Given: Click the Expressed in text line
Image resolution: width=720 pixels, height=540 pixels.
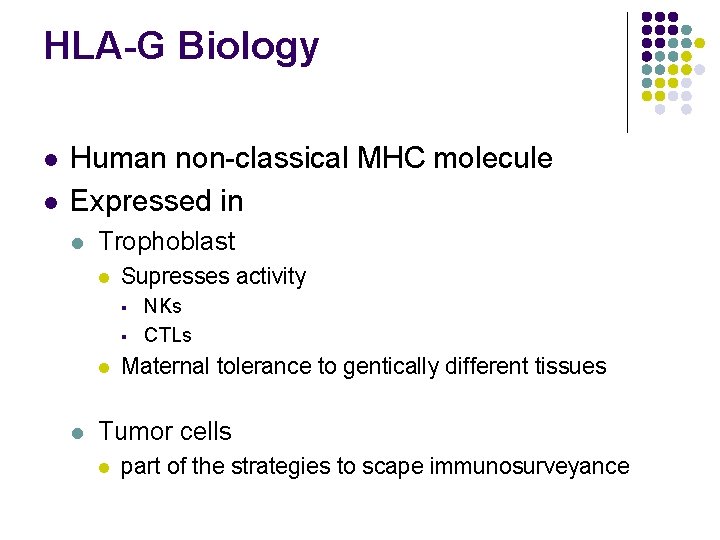Looking at the screenshot, I should [157, 201].
